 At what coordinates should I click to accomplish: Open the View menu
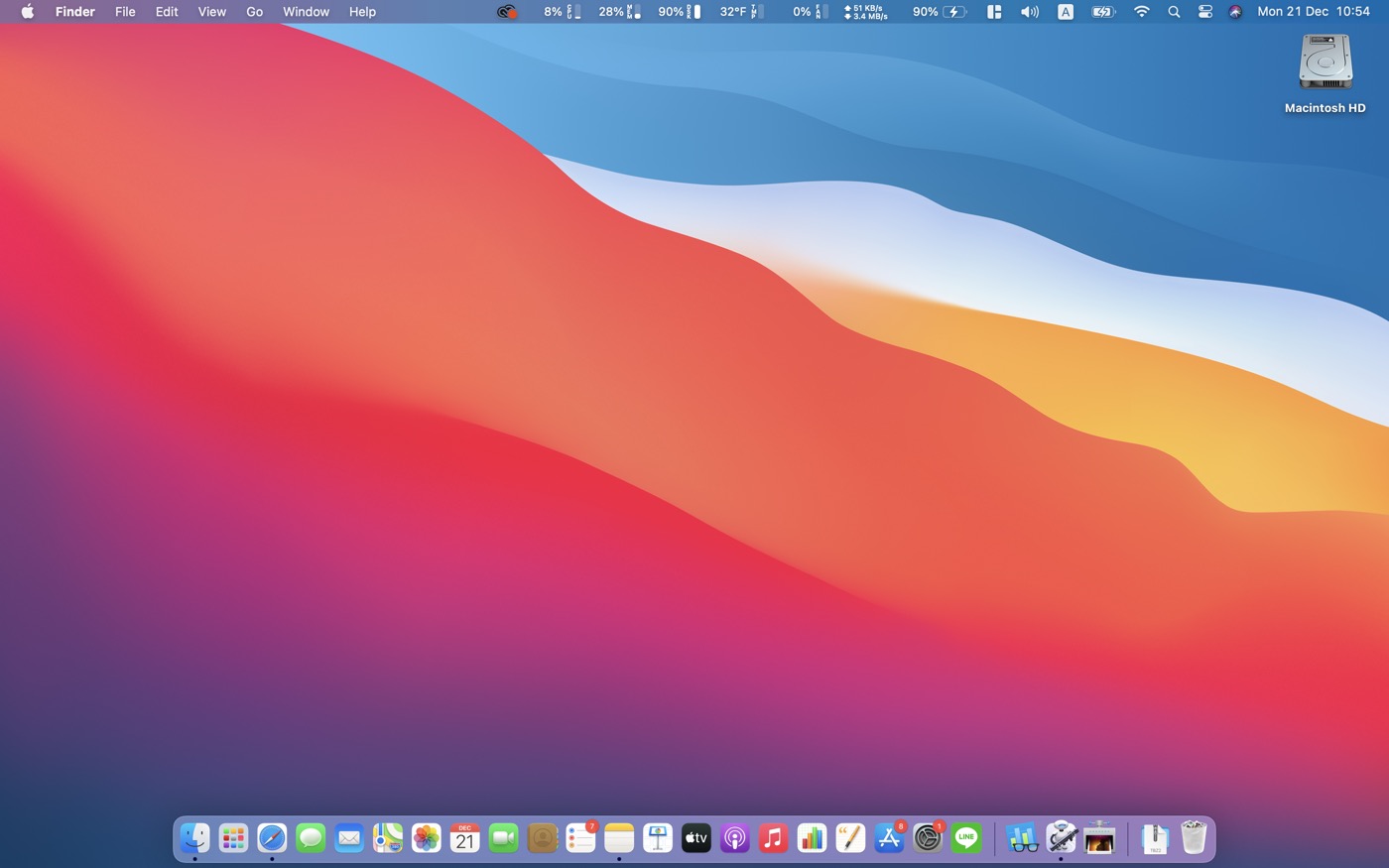pyautogui.click(x=211, y=12)
